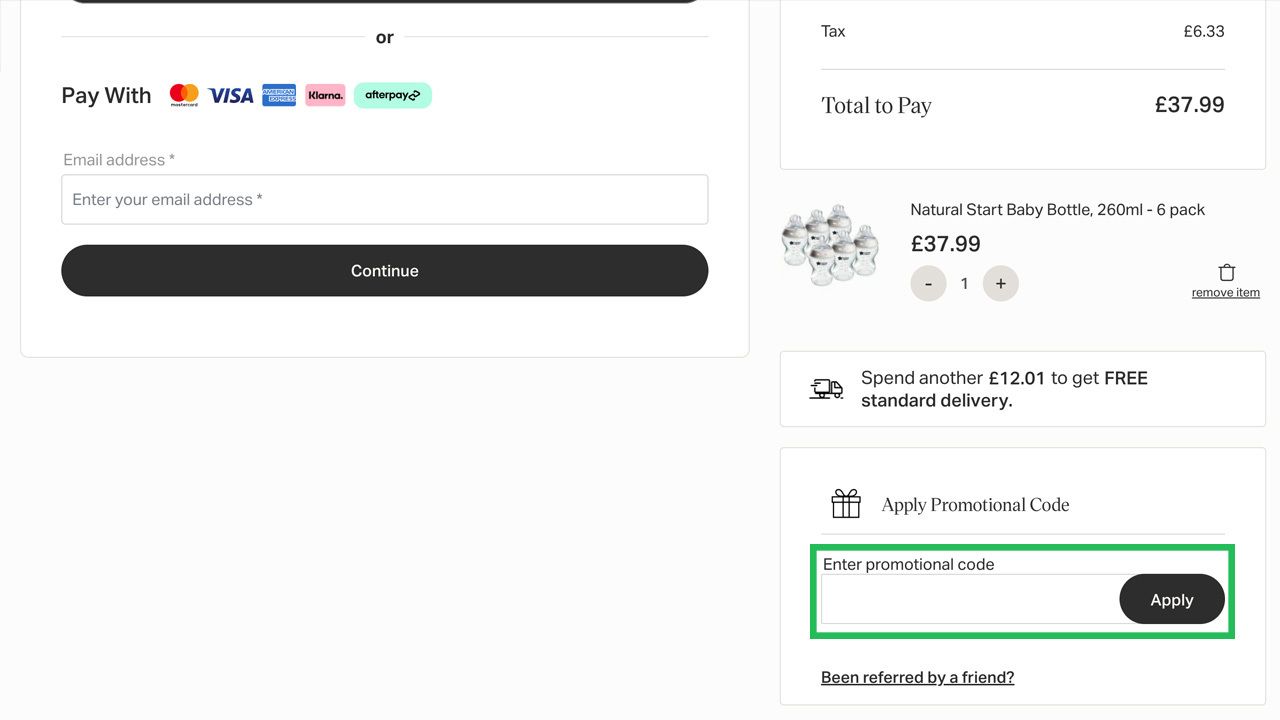Click the promotional code text box
The width and height of the screenshot is (1280, 720).
tap(970, 599)
